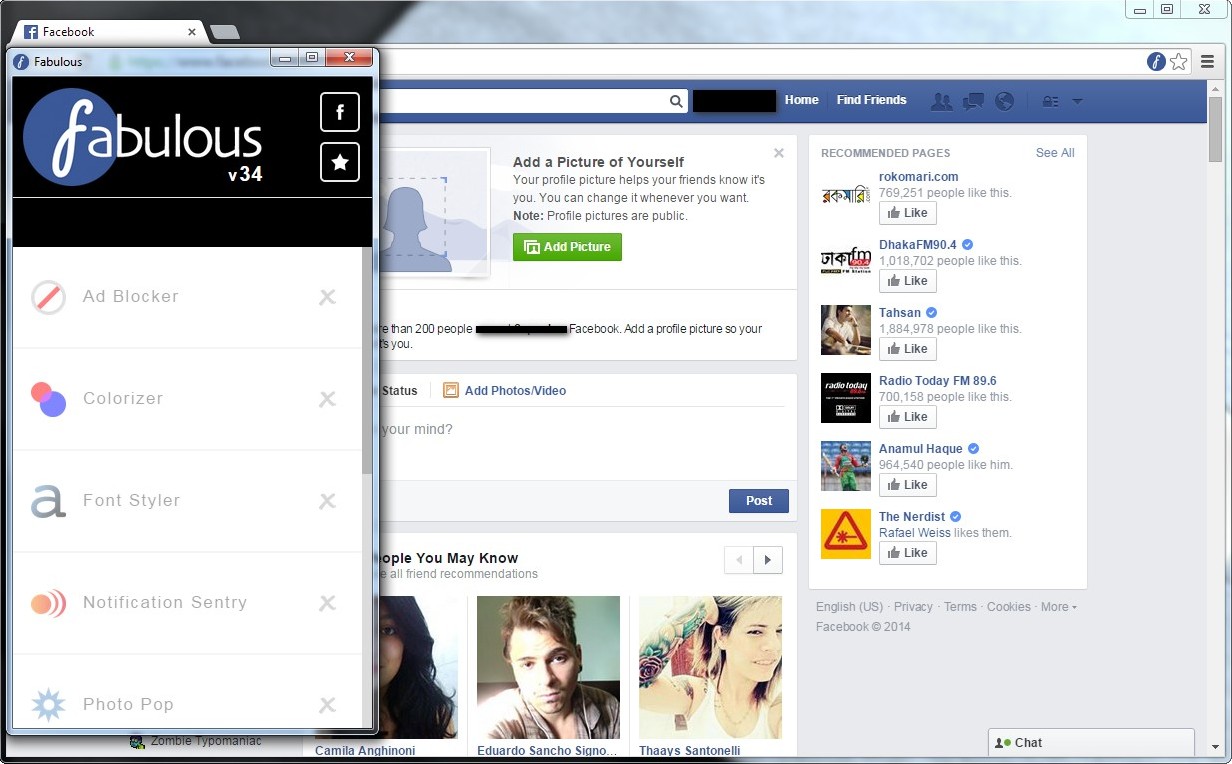The image size is (1232, 764).
Task: Open the Camila Anghinoni profile link
Action: tap(365, 751)
